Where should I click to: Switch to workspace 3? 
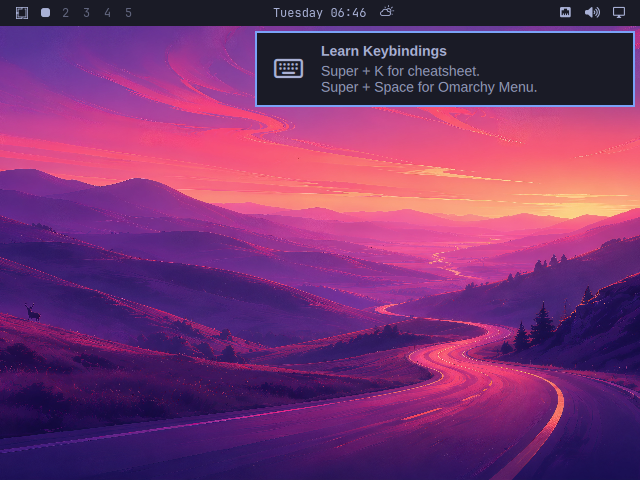(87, 13)
